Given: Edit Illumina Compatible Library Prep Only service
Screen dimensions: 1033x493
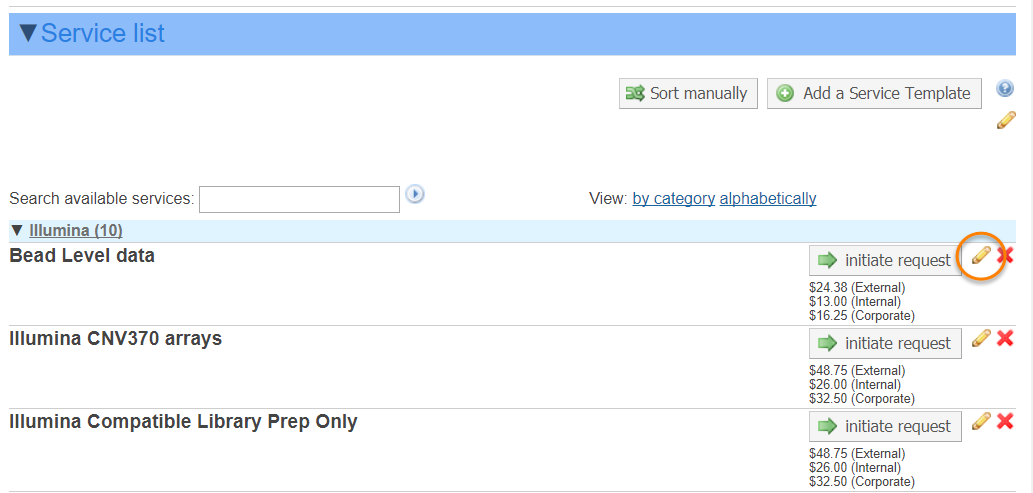Looking at the screenshot, I should point(982,422).
